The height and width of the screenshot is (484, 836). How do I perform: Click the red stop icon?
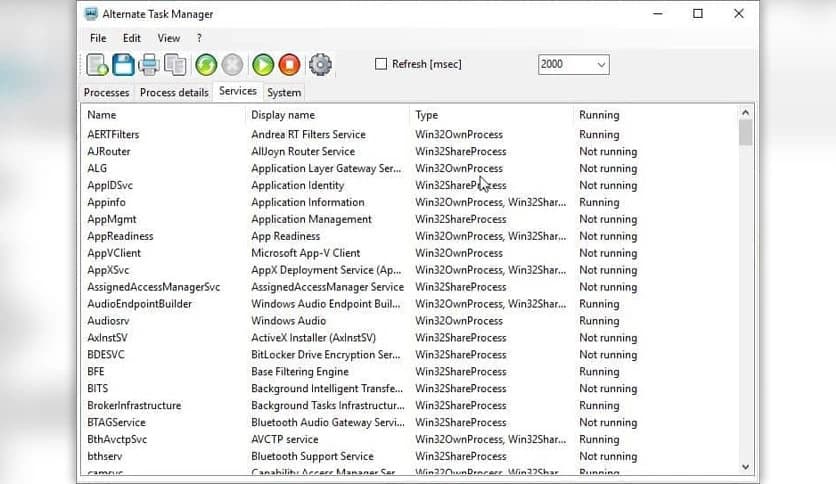click(x=290, y=64)
